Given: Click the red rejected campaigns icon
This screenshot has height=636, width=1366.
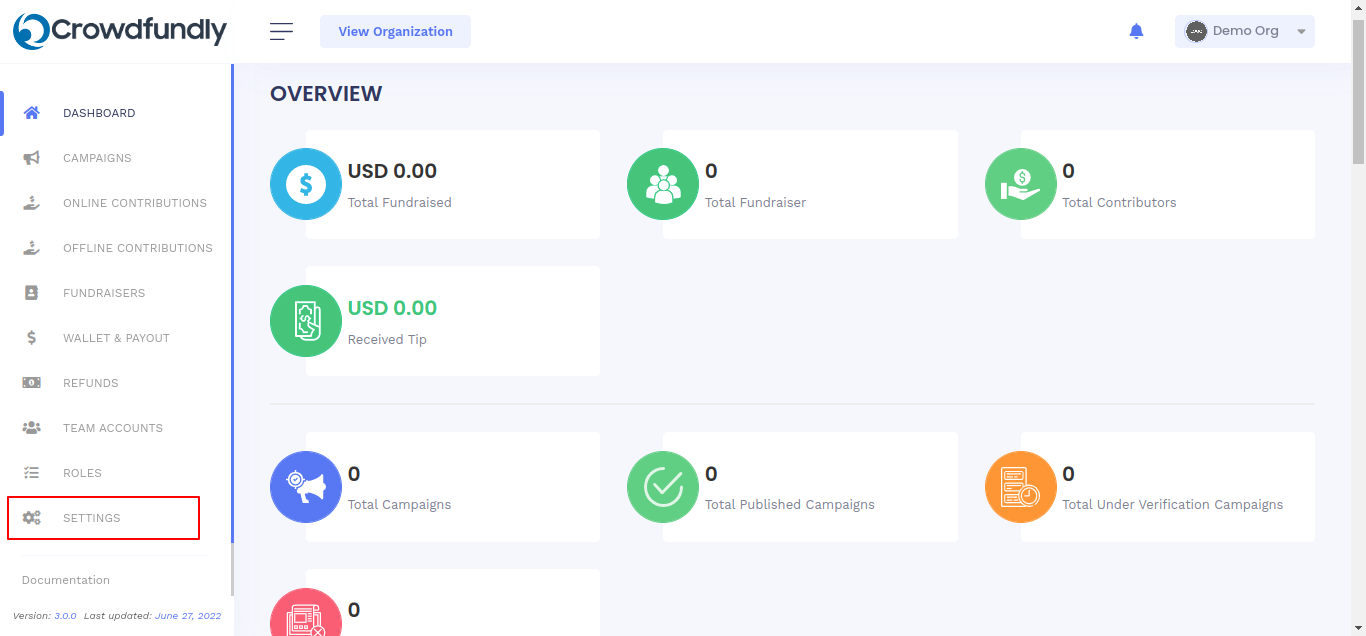Looking at the screenshot, I should 306,612.
